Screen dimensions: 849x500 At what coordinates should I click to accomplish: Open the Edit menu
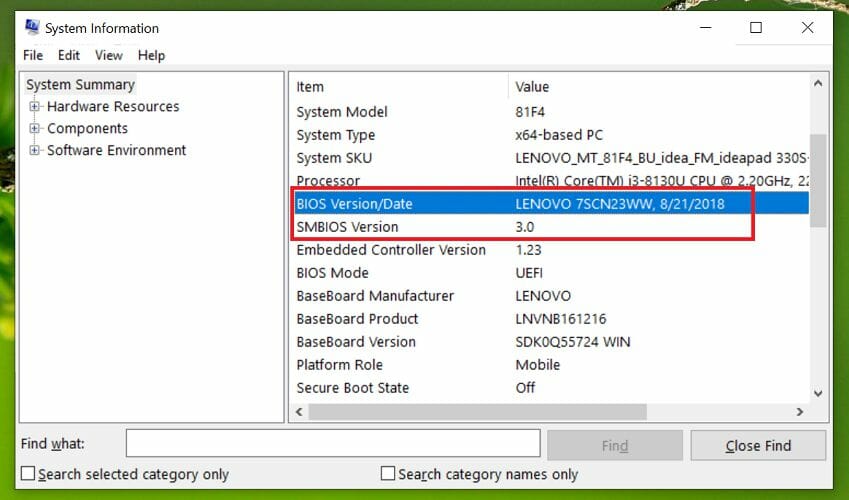(x=69, y=55)
